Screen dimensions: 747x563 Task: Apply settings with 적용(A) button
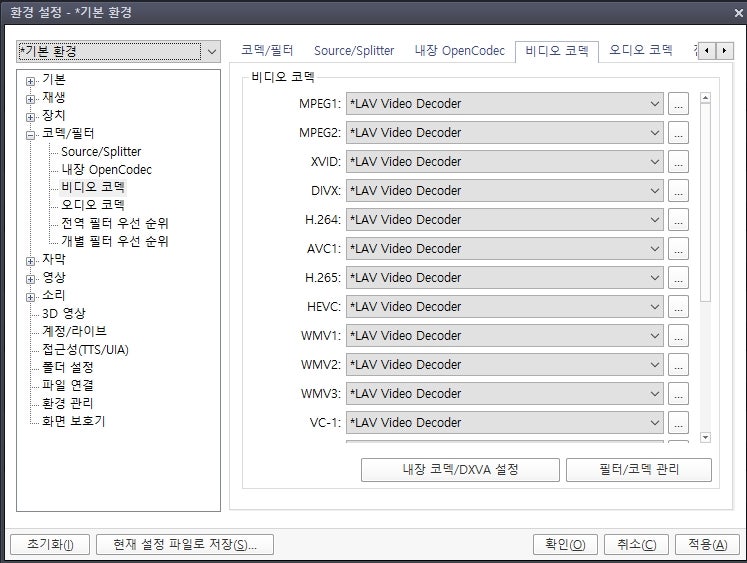[707, 544]
